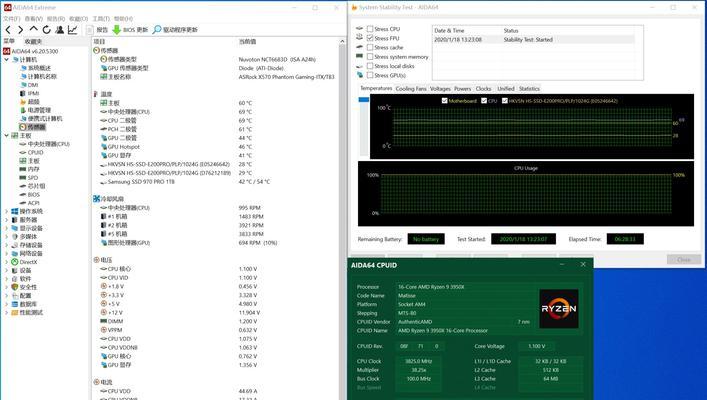Click the user silhouette toolbar icon
Viewport: 707px width, 400px height.
click(60, 30)
